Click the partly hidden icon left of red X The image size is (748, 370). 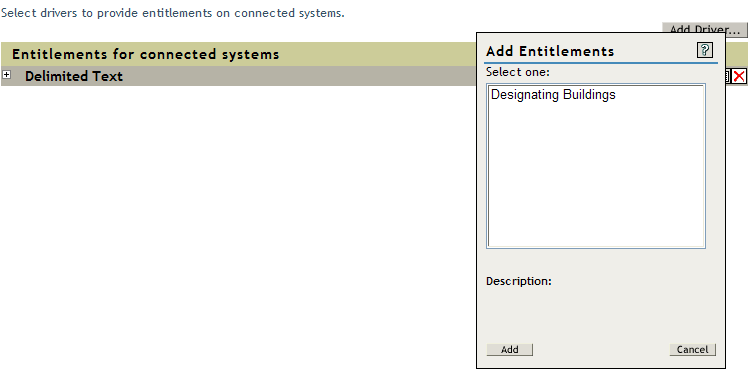coord(728,76)
